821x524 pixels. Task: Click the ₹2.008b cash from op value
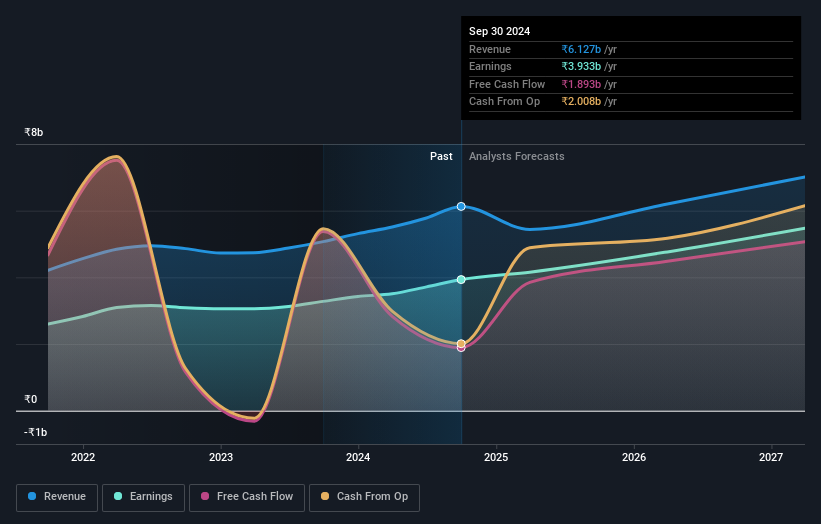pos(581,102)
